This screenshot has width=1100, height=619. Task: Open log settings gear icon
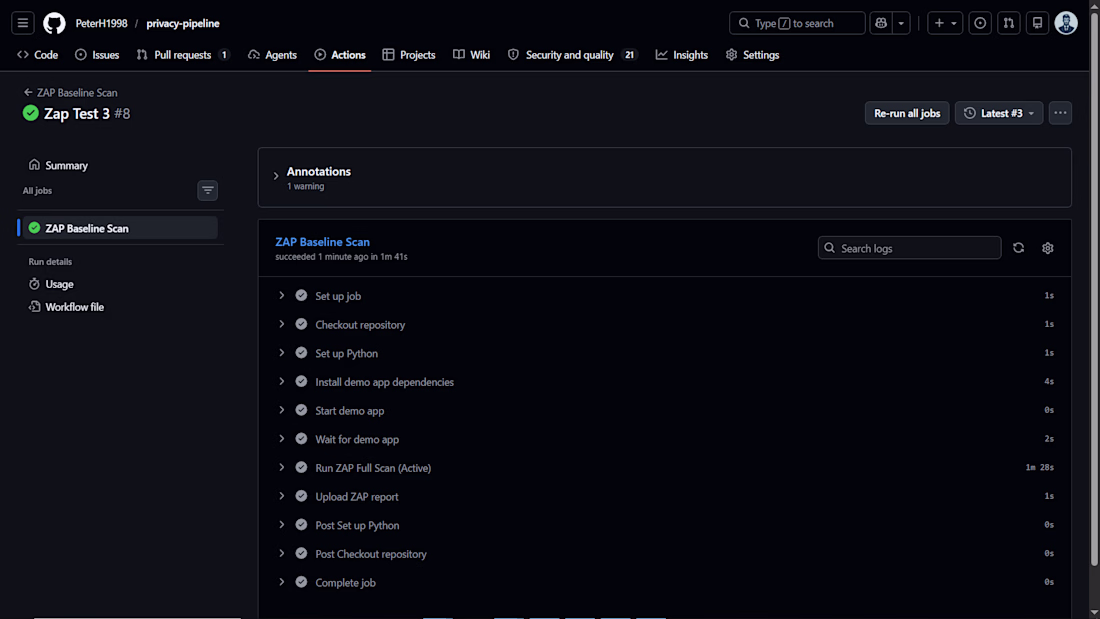[x=1047, y=248]
